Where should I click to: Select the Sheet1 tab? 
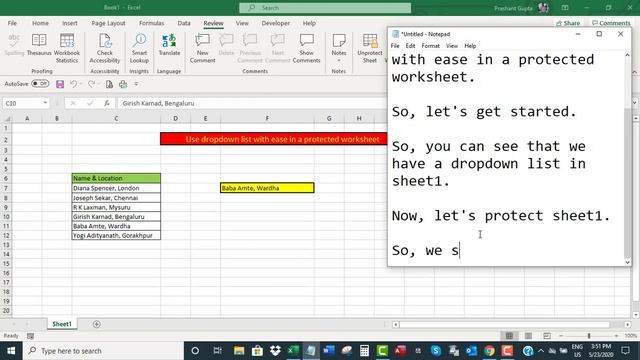[x=62, y=324]
